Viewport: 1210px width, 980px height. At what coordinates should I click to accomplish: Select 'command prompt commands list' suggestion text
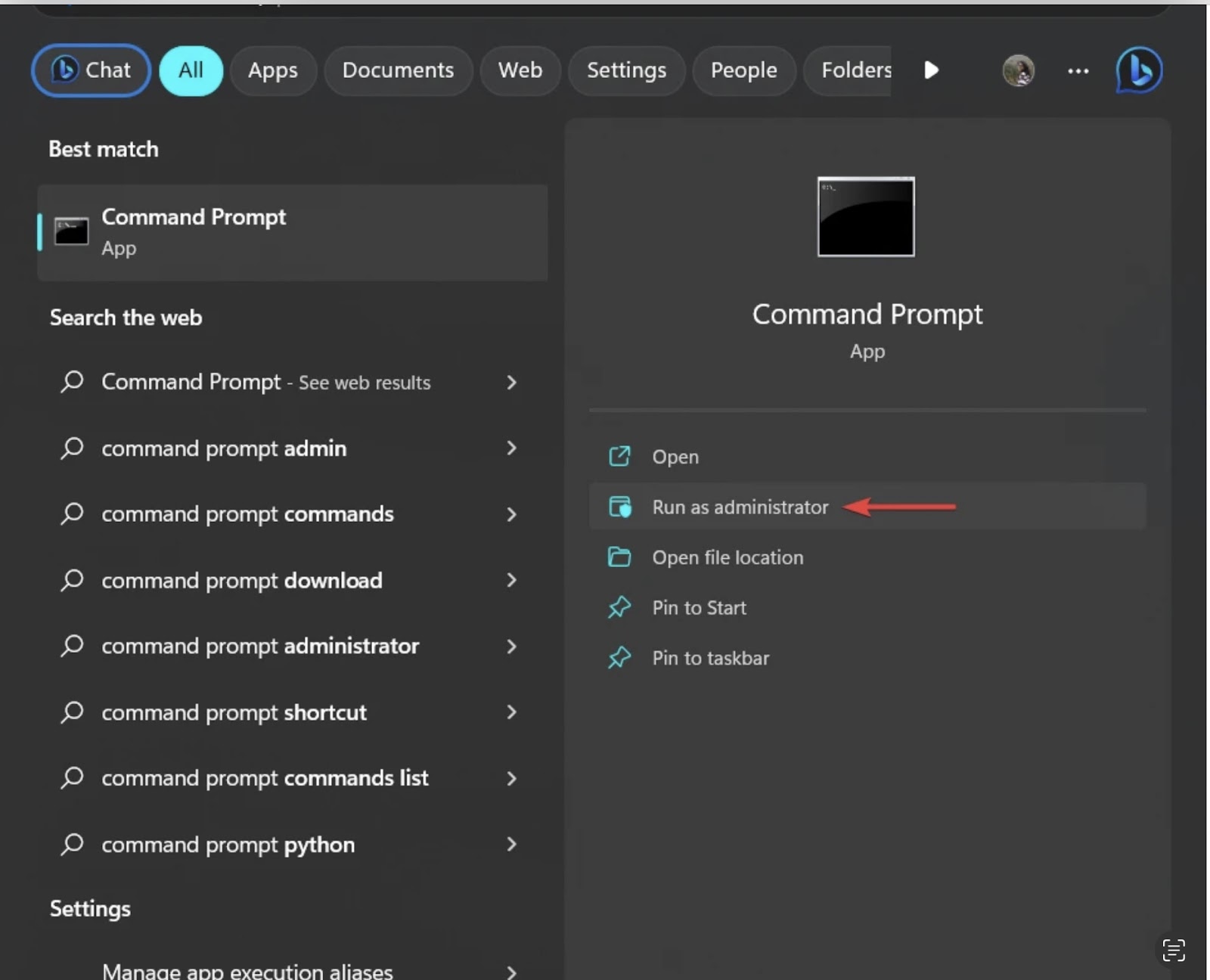pyautogui.click(x=265, y=778)
